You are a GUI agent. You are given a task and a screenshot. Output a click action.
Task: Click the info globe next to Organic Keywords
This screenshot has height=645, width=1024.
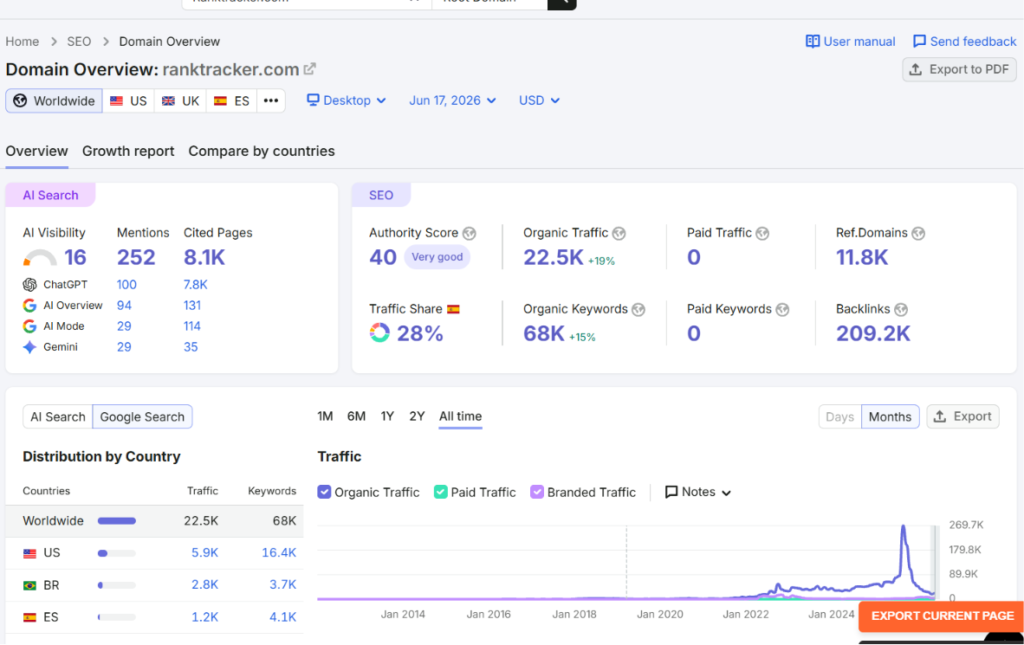(x=639, y=309)
